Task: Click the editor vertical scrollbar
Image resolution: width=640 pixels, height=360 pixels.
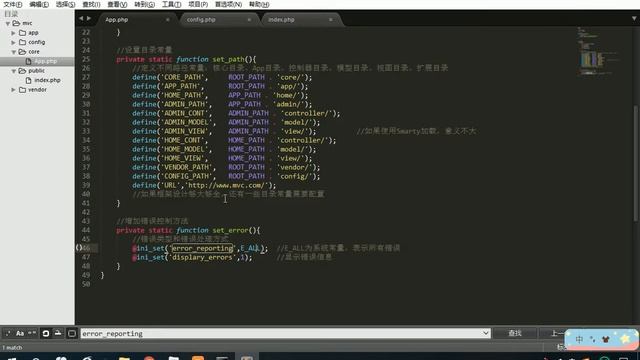Action: click(636, 163)
